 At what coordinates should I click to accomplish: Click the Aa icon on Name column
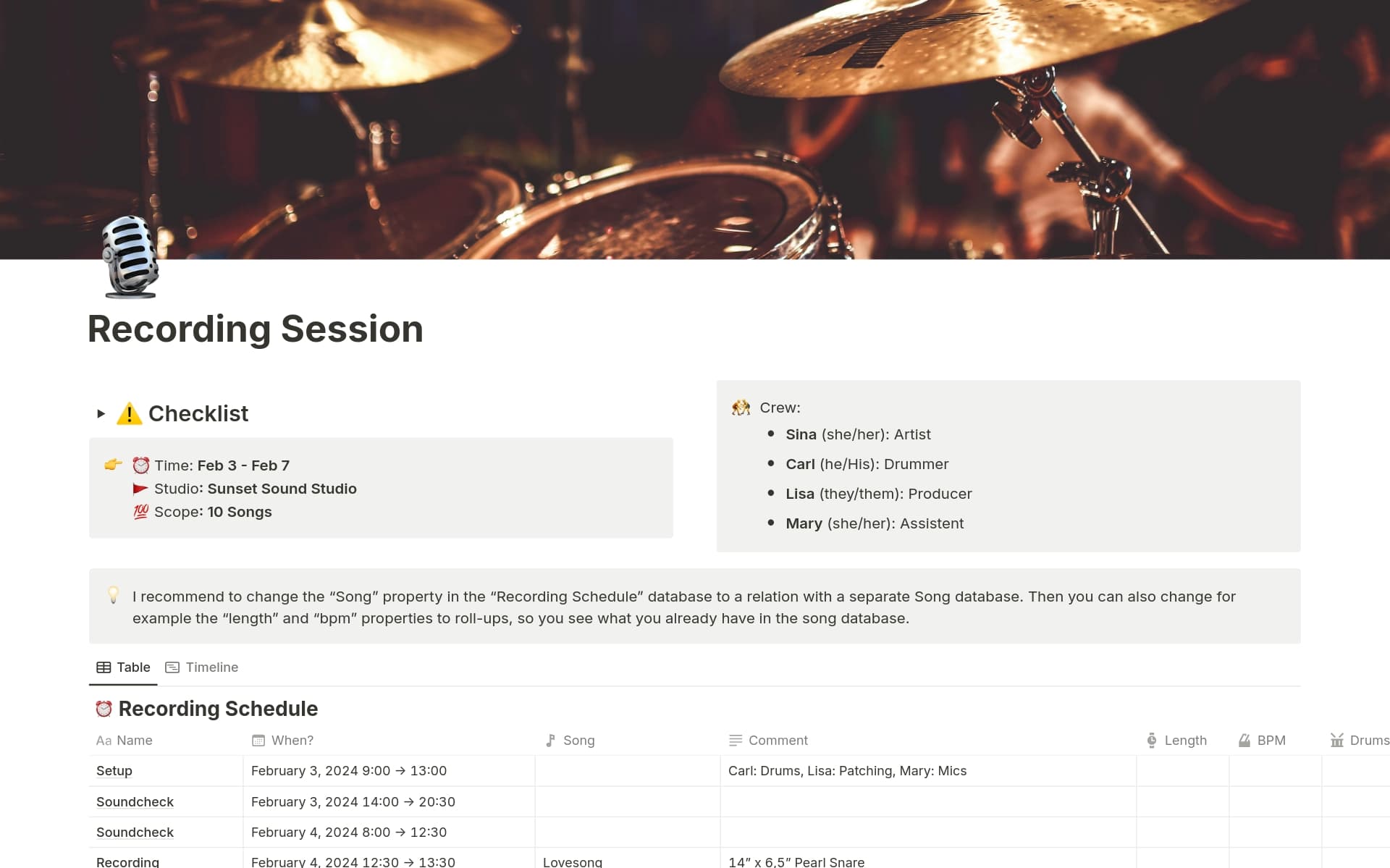tap(104, 740)
